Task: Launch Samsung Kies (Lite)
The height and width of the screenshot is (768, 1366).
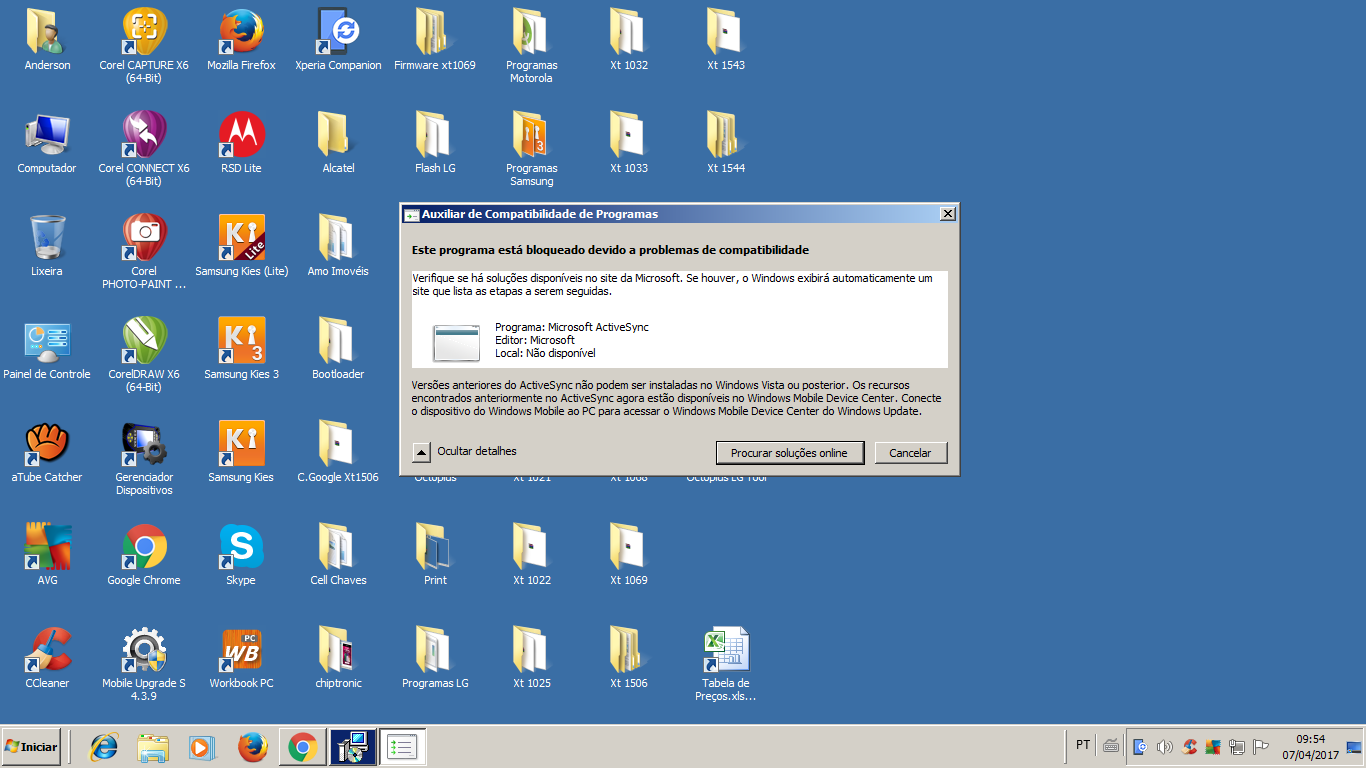Action: coord(241,246)
